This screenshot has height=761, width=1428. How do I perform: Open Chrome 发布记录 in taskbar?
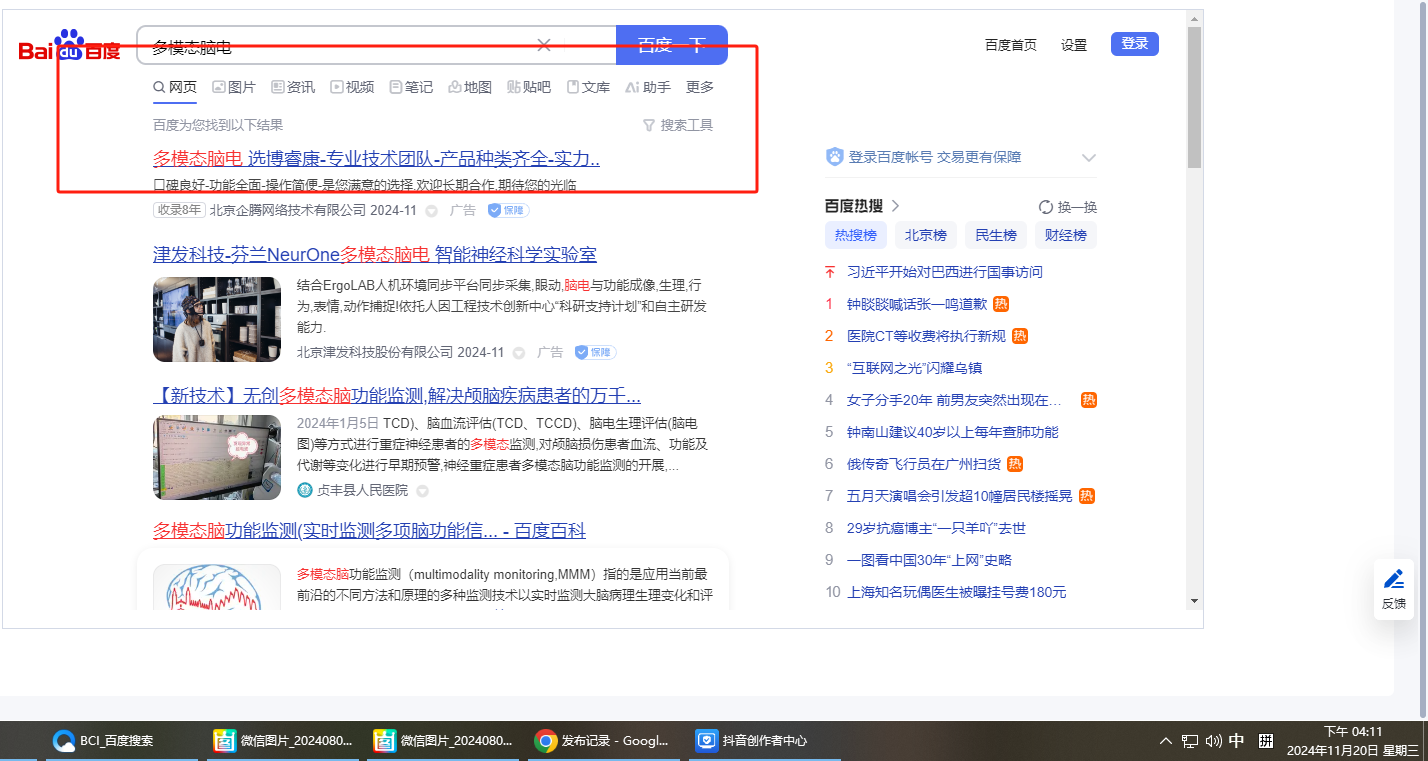602,741
